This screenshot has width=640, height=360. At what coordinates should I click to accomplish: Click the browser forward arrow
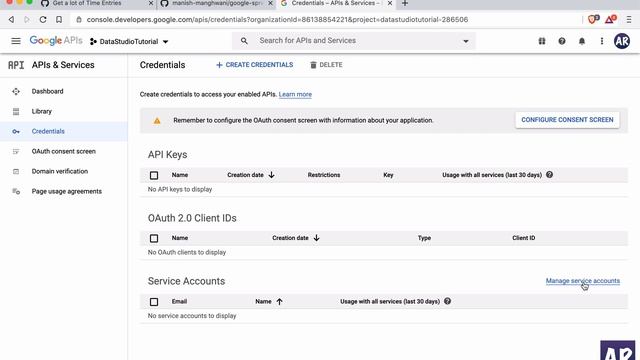(x=27, y=20)
